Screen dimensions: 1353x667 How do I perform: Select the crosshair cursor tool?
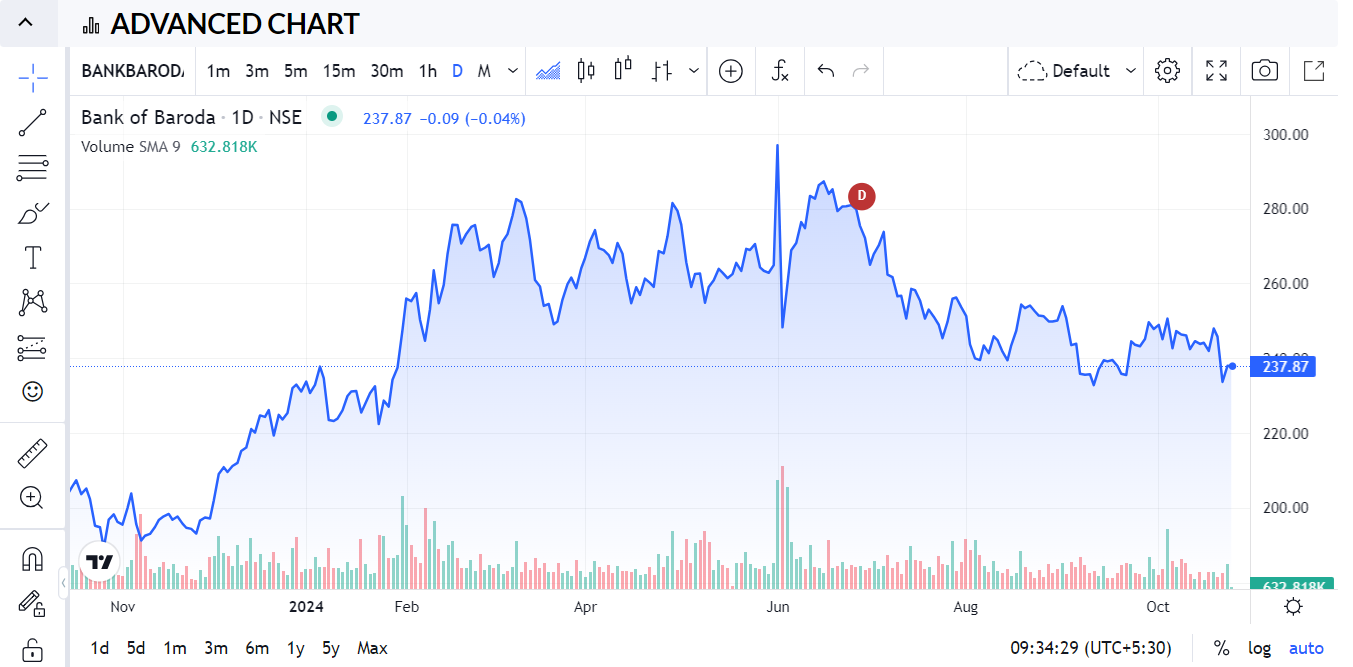tap(32, 77)
